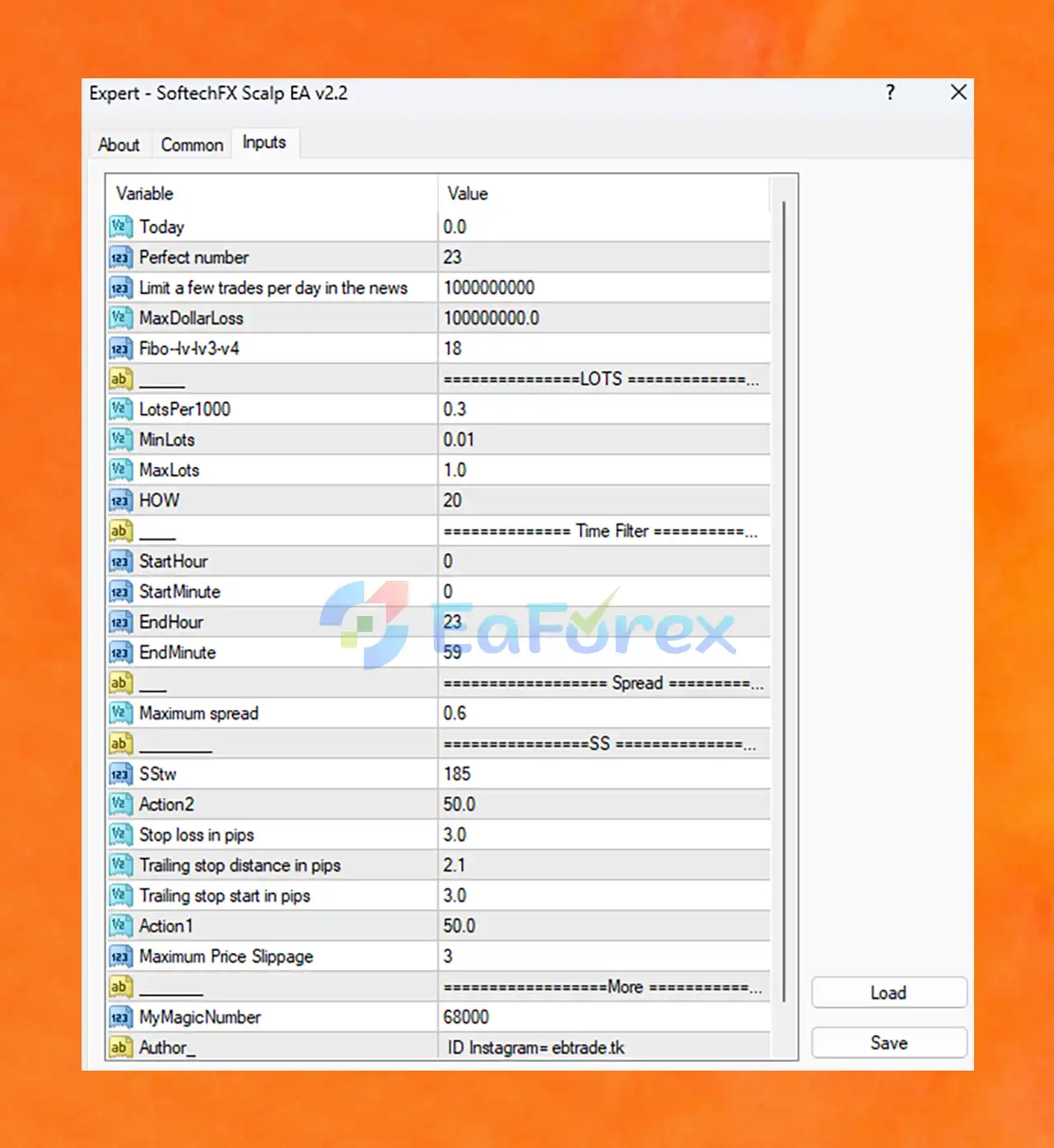The height and width of the screenshot is (1148, 1054).
Task: Click the icon beside the Today variable
Action: point(120,226)
